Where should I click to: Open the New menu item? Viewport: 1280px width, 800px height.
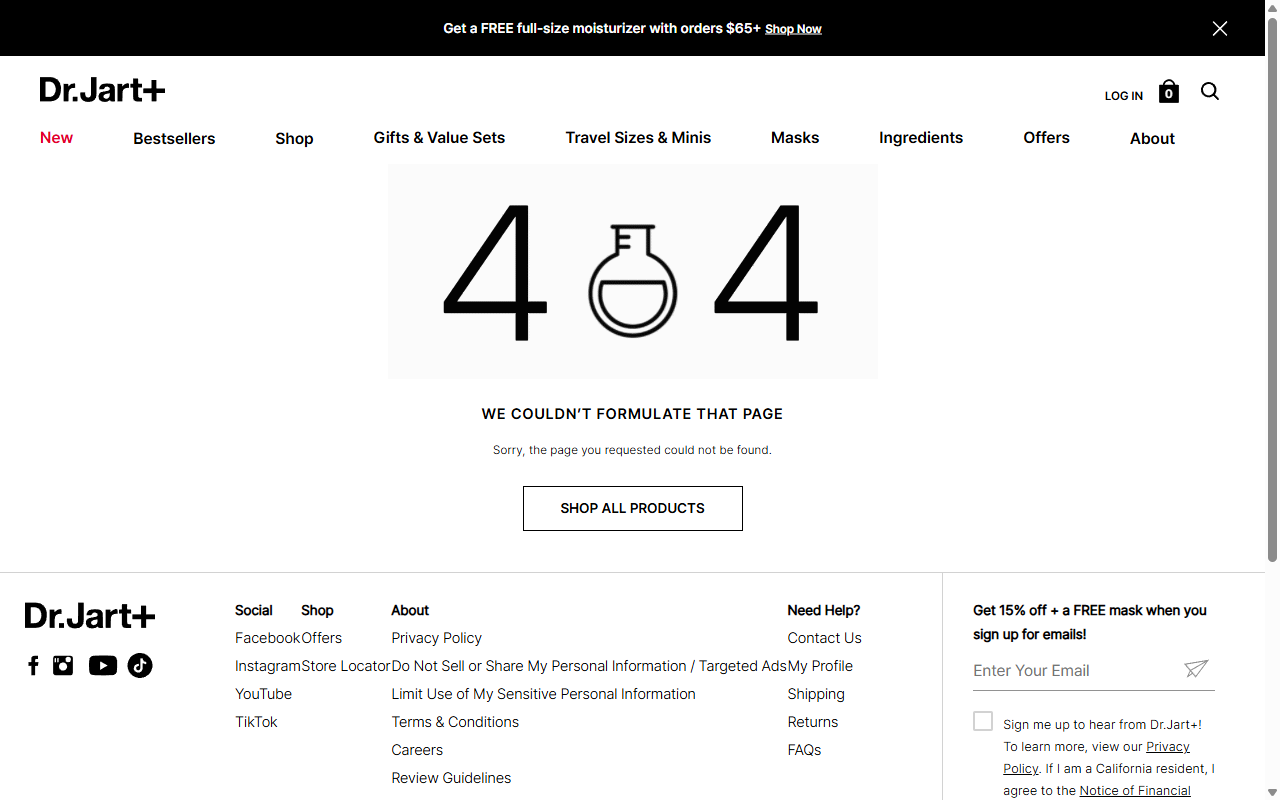pyautogui.click(x=56, y=138)
